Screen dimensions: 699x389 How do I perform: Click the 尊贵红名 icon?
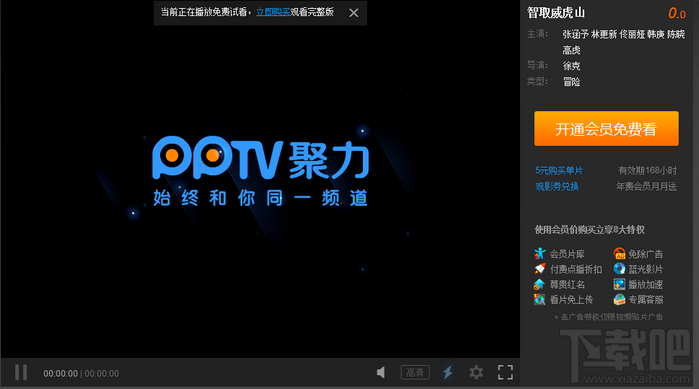tap(539, 284)
